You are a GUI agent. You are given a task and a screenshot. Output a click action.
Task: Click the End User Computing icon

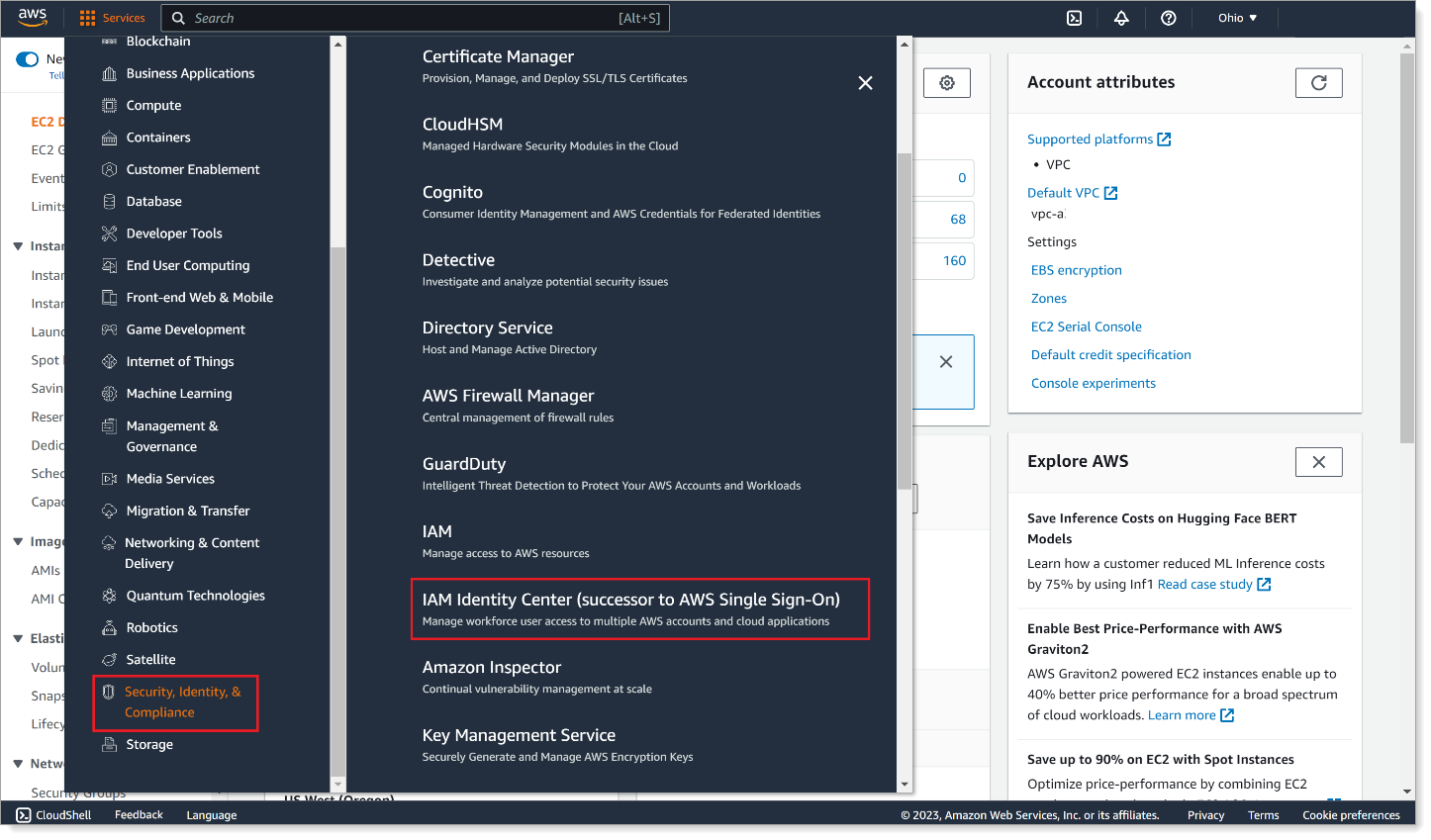coord(110,266)
